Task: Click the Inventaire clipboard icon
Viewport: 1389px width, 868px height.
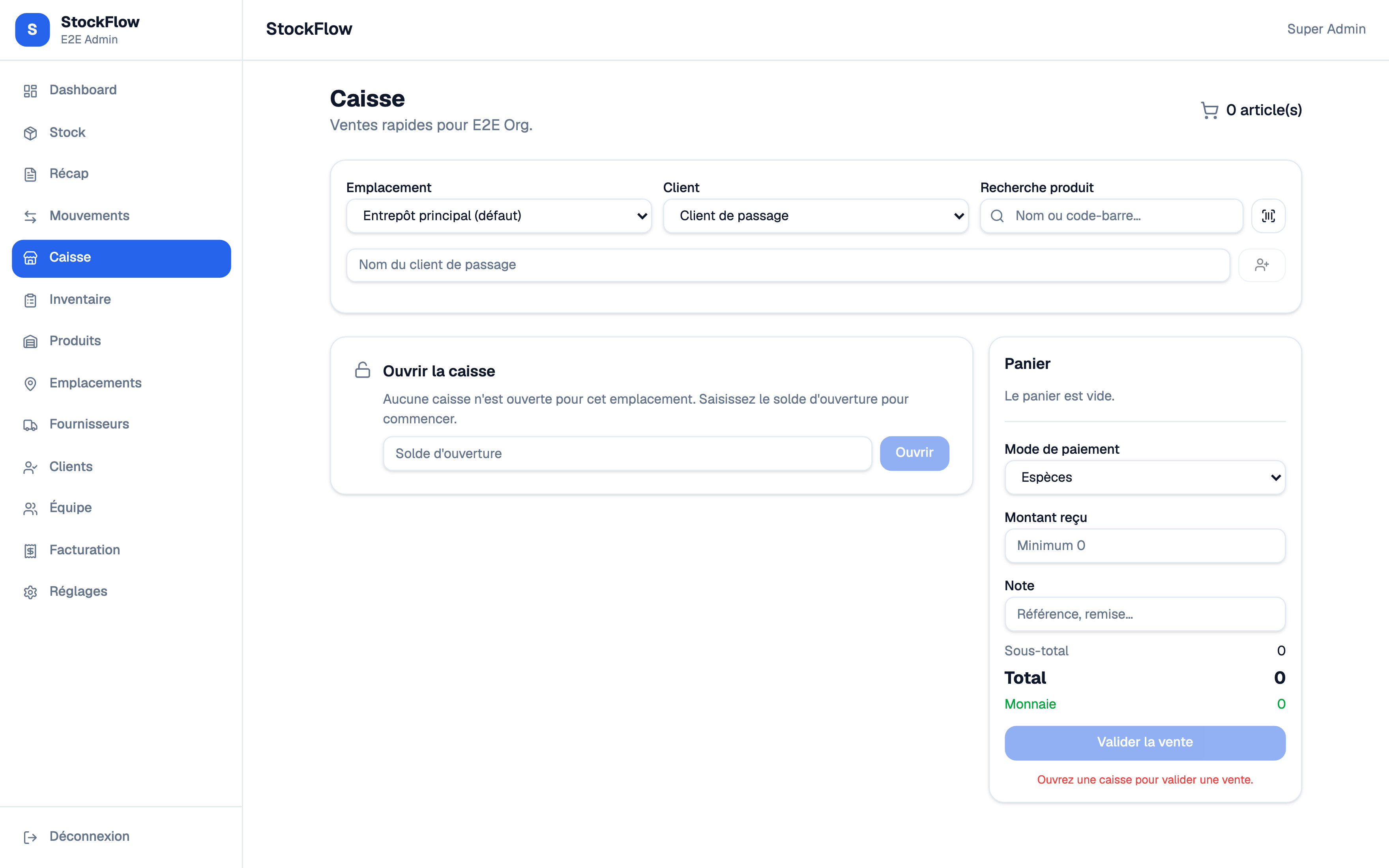Action: (x=30, y=300)
